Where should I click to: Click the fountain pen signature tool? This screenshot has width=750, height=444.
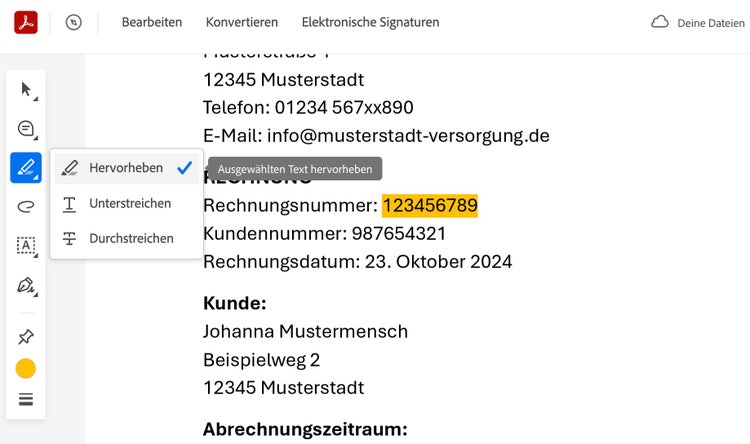coord(26,286)
